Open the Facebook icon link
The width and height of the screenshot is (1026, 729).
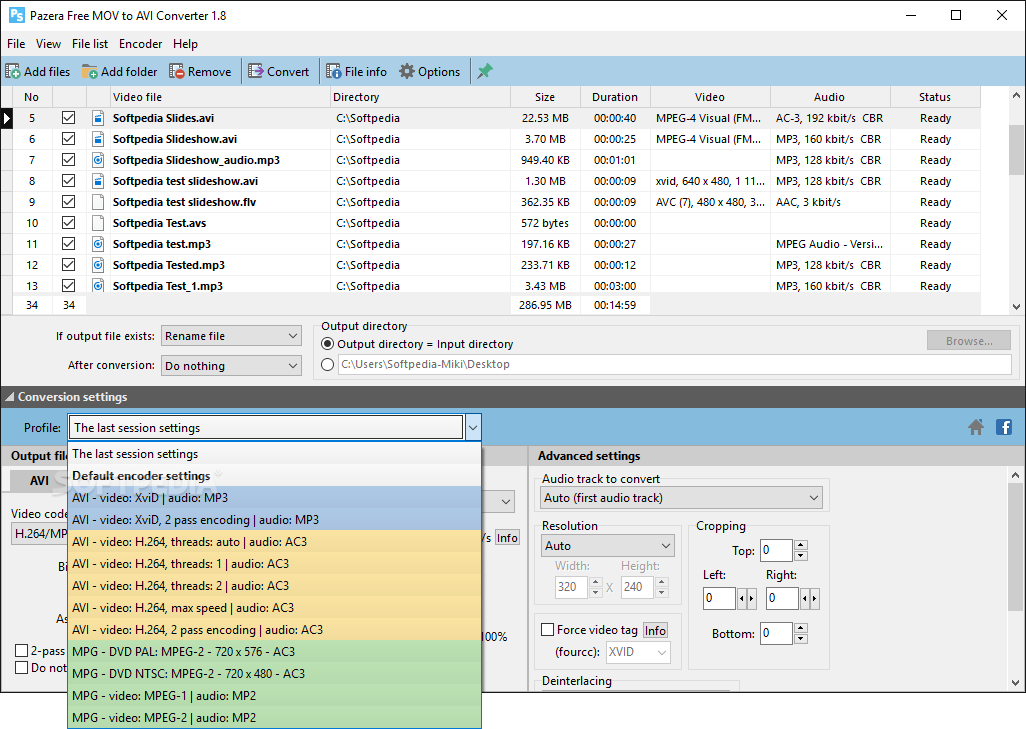(x=1004, y=427)
